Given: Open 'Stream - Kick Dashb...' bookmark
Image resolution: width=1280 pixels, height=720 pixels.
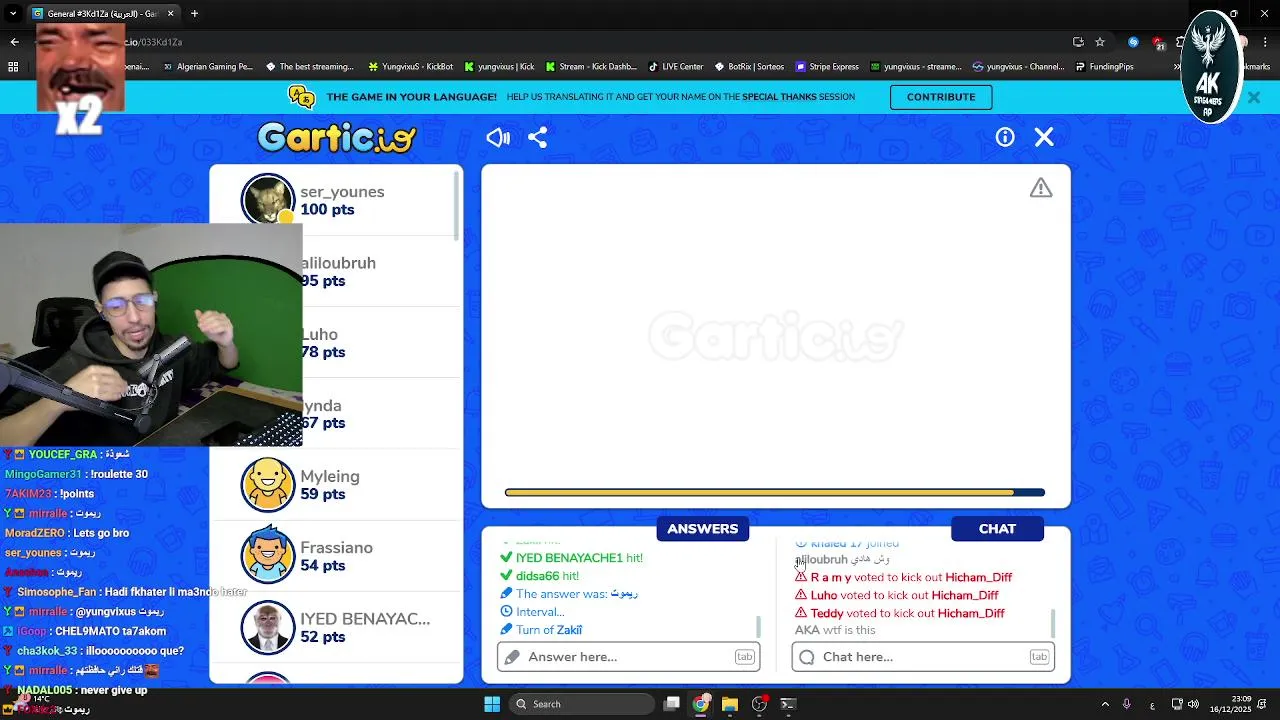Looking at the screenshot, I should tap(590, 67).
